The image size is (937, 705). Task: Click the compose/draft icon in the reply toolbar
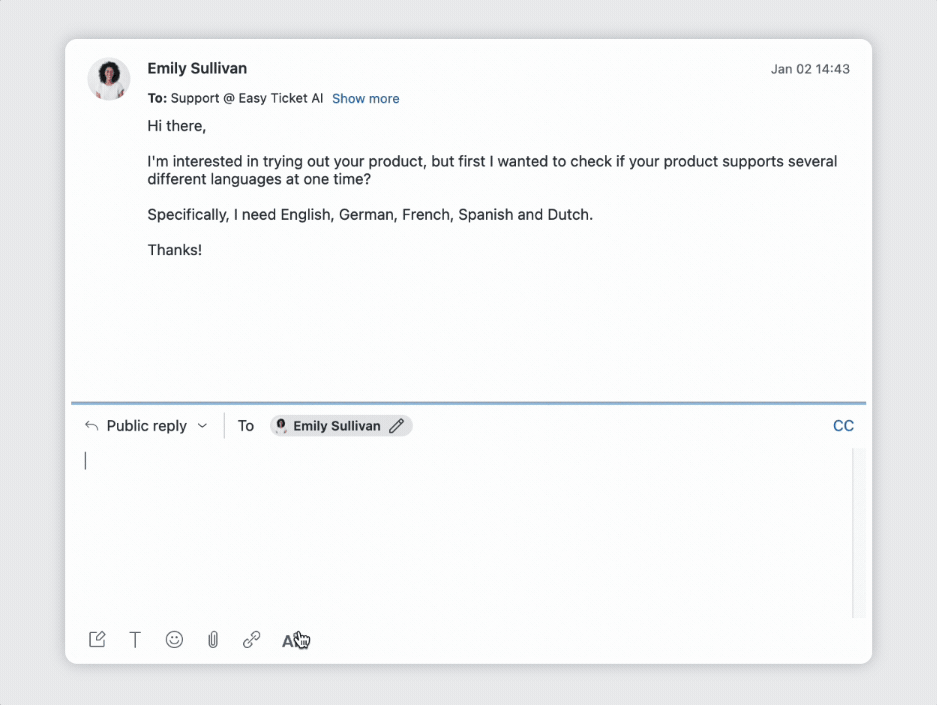pyautogui.click(x=97, y=640)
